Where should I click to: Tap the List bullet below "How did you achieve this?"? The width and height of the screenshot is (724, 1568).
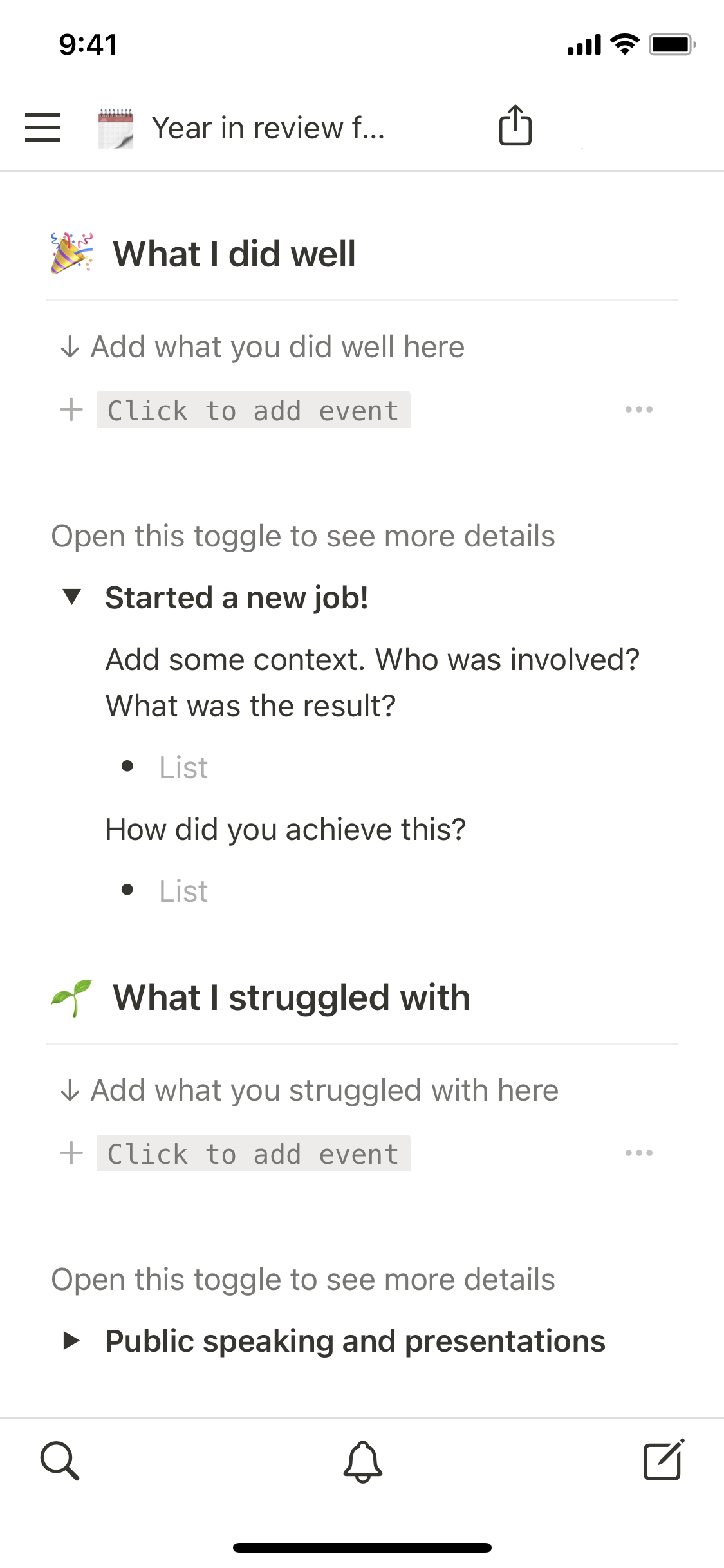coord(183,891)
